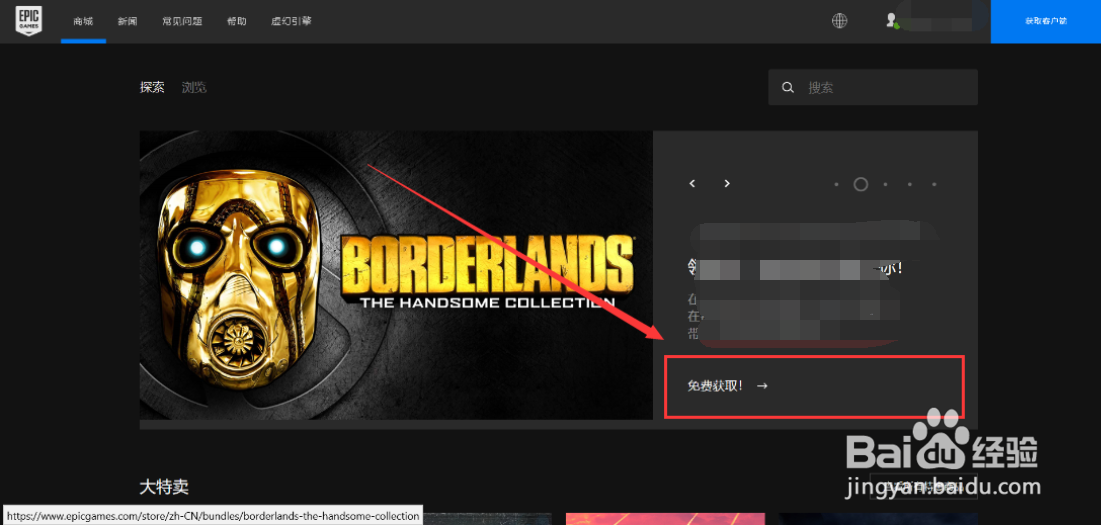Click the blue 获取客户端 button
Viewport: 1101px width, 525px height.
point(1046,21)
